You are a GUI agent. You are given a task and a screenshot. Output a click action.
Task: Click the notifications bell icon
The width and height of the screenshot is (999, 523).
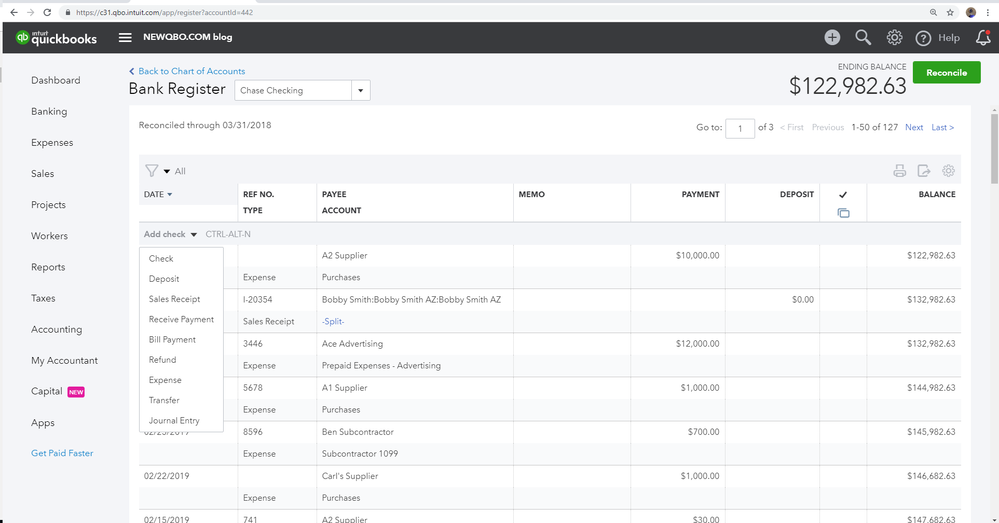click(x=983, y=38)
